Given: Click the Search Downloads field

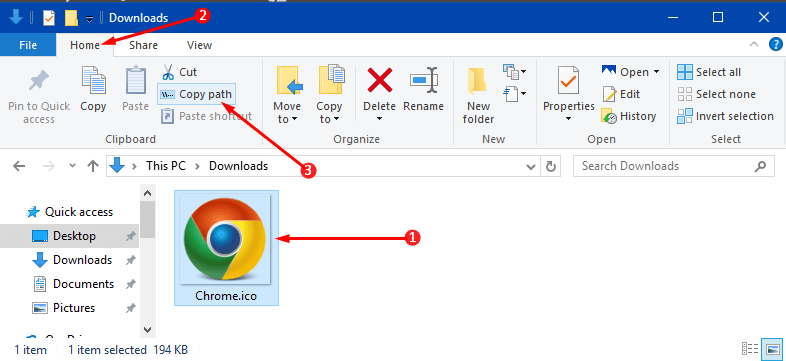Looking at the screenshot, I should [x=673, y=166].
